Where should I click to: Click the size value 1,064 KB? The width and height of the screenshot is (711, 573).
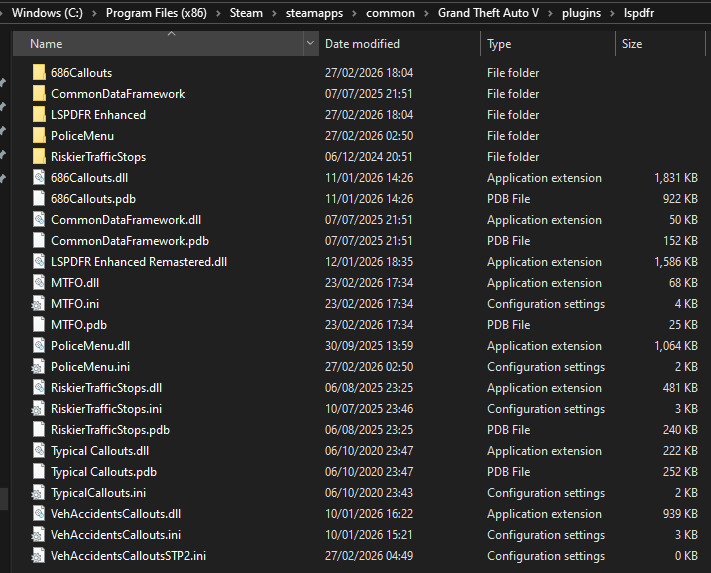click(676, 345)
